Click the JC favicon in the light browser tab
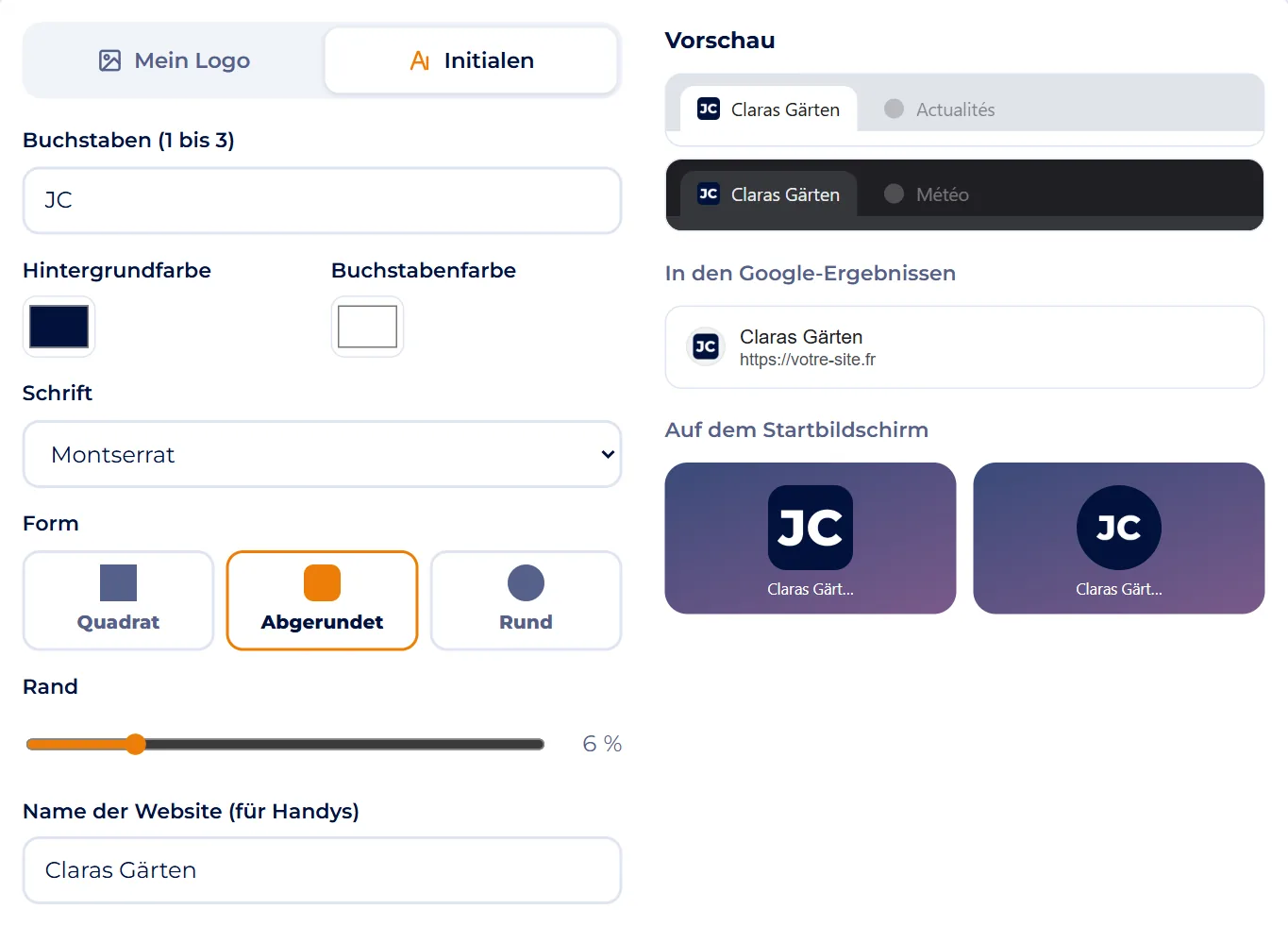 tap(709, 109)
